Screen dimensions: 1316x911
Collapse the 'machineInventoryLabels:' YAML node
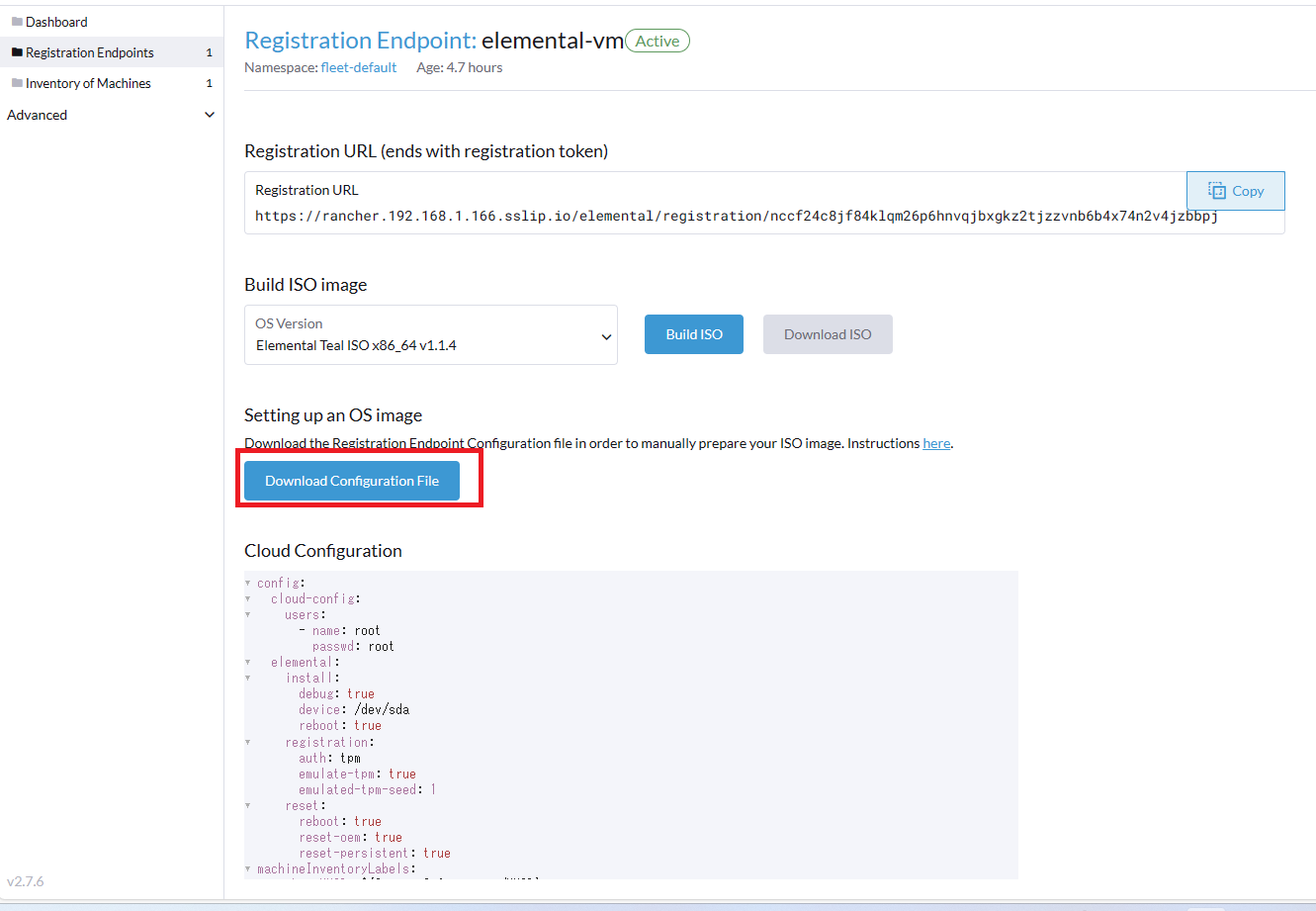tap(248, 868)
